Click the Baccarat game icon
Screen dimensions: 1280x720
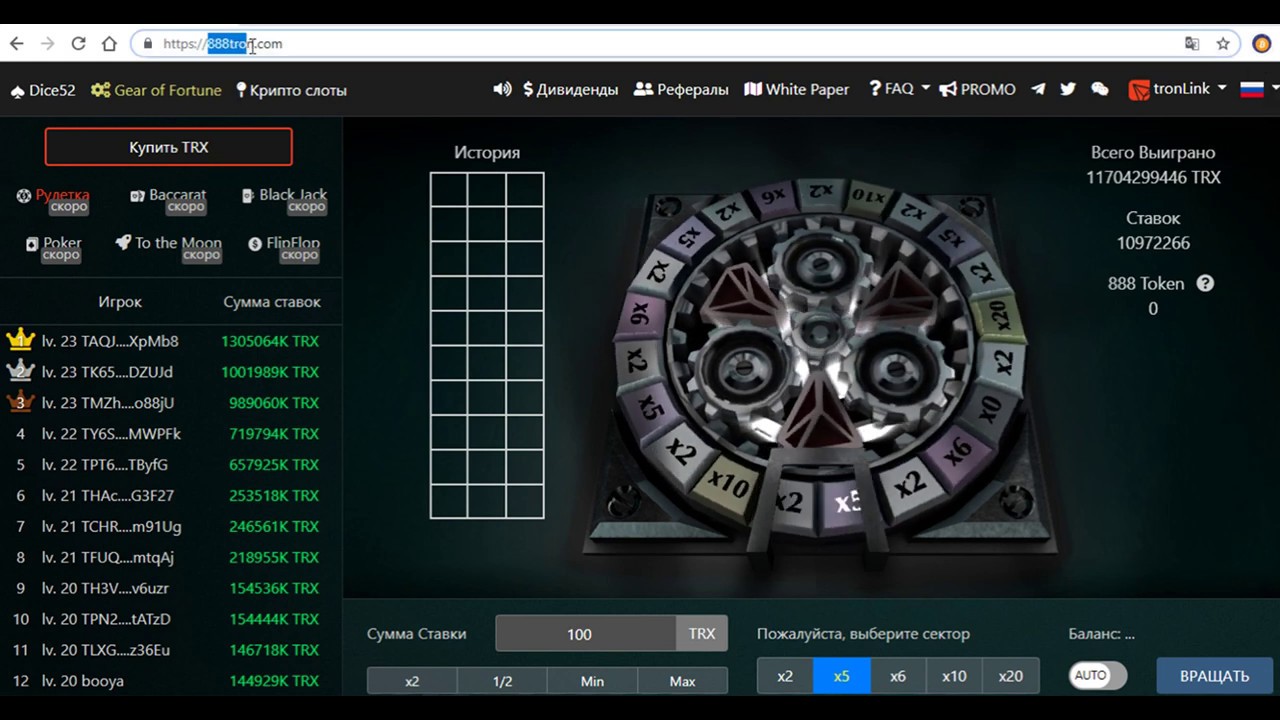138,196
